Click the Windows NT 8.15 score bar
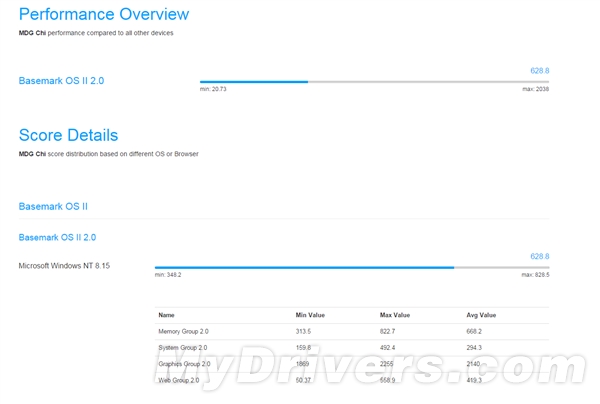Image resolution: width=600 pixels, height=404 pixels. tap(352, 267)
